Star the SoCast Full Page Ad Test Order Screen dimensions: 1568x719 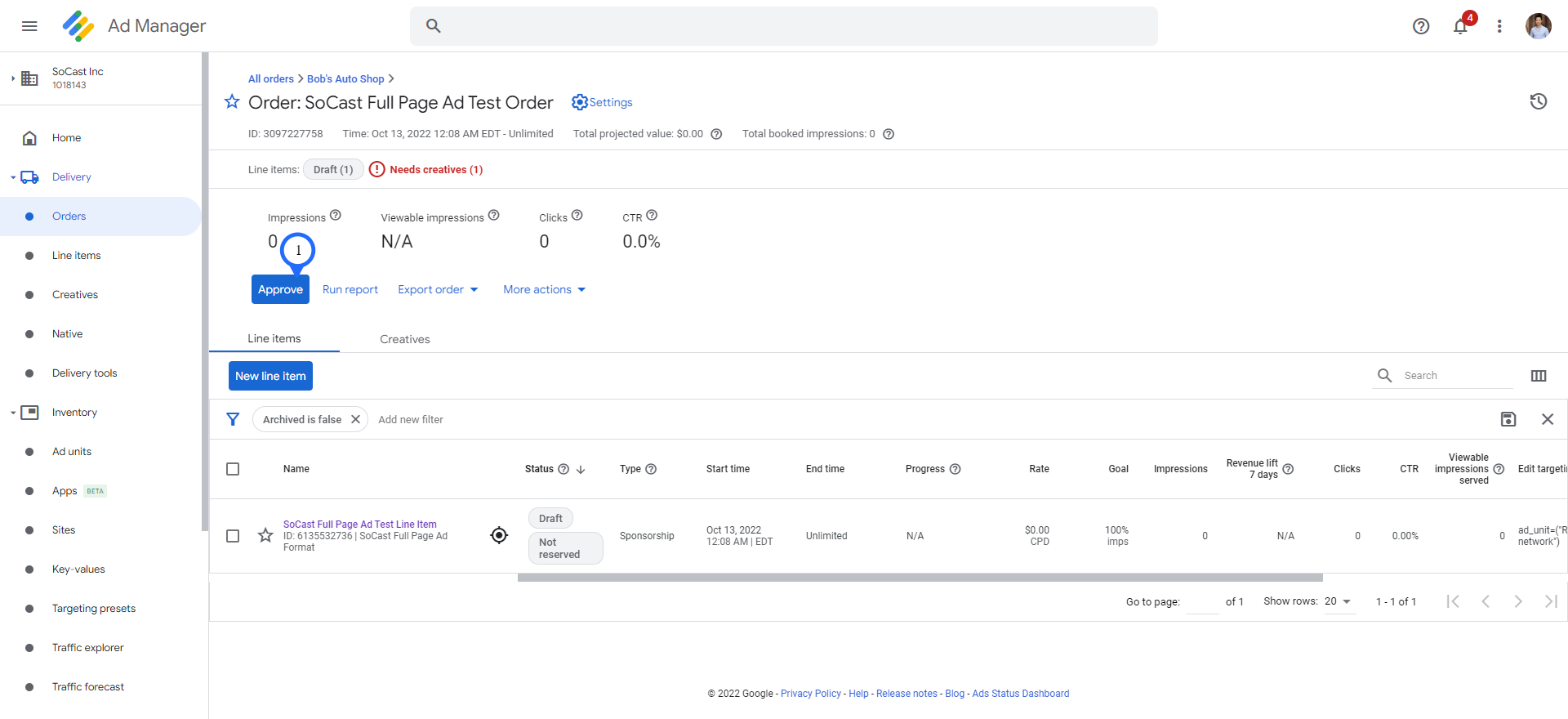click(x=233, y=101)
